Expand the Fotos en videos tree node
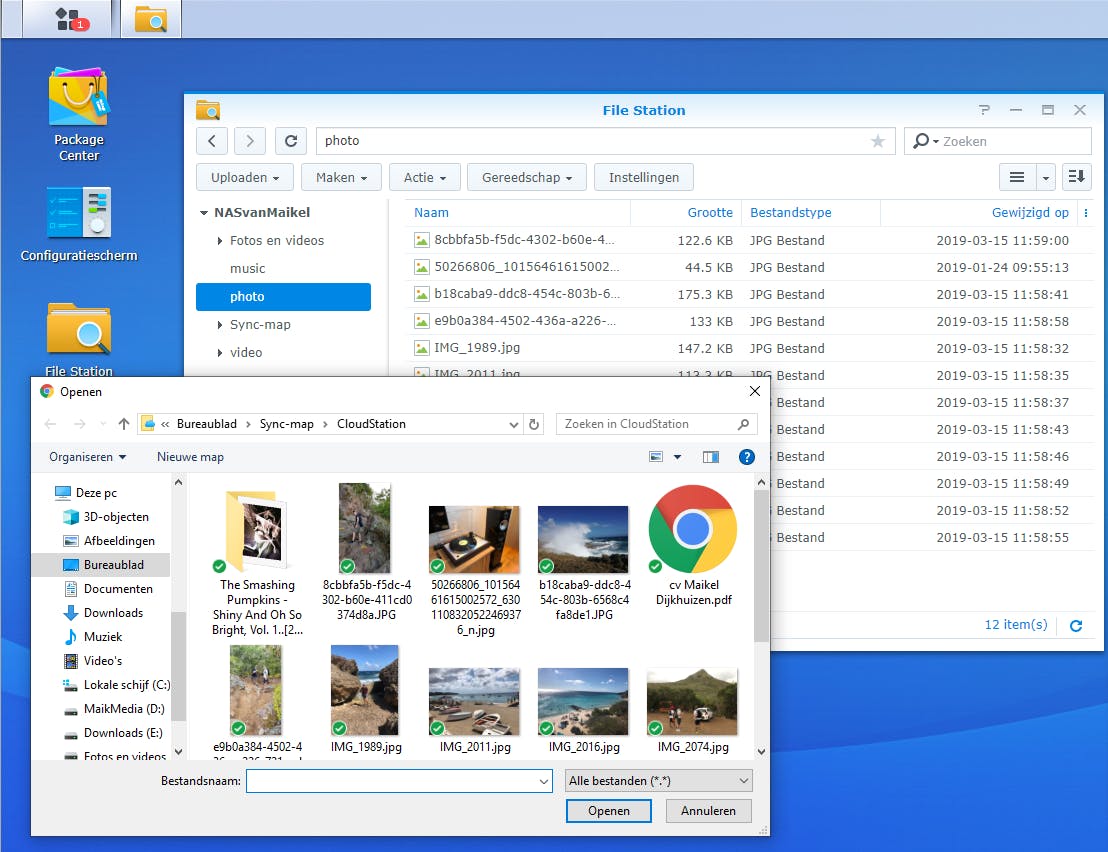Image resolution: width=1108 pixels, height=852 pixels. pos(220,241)
